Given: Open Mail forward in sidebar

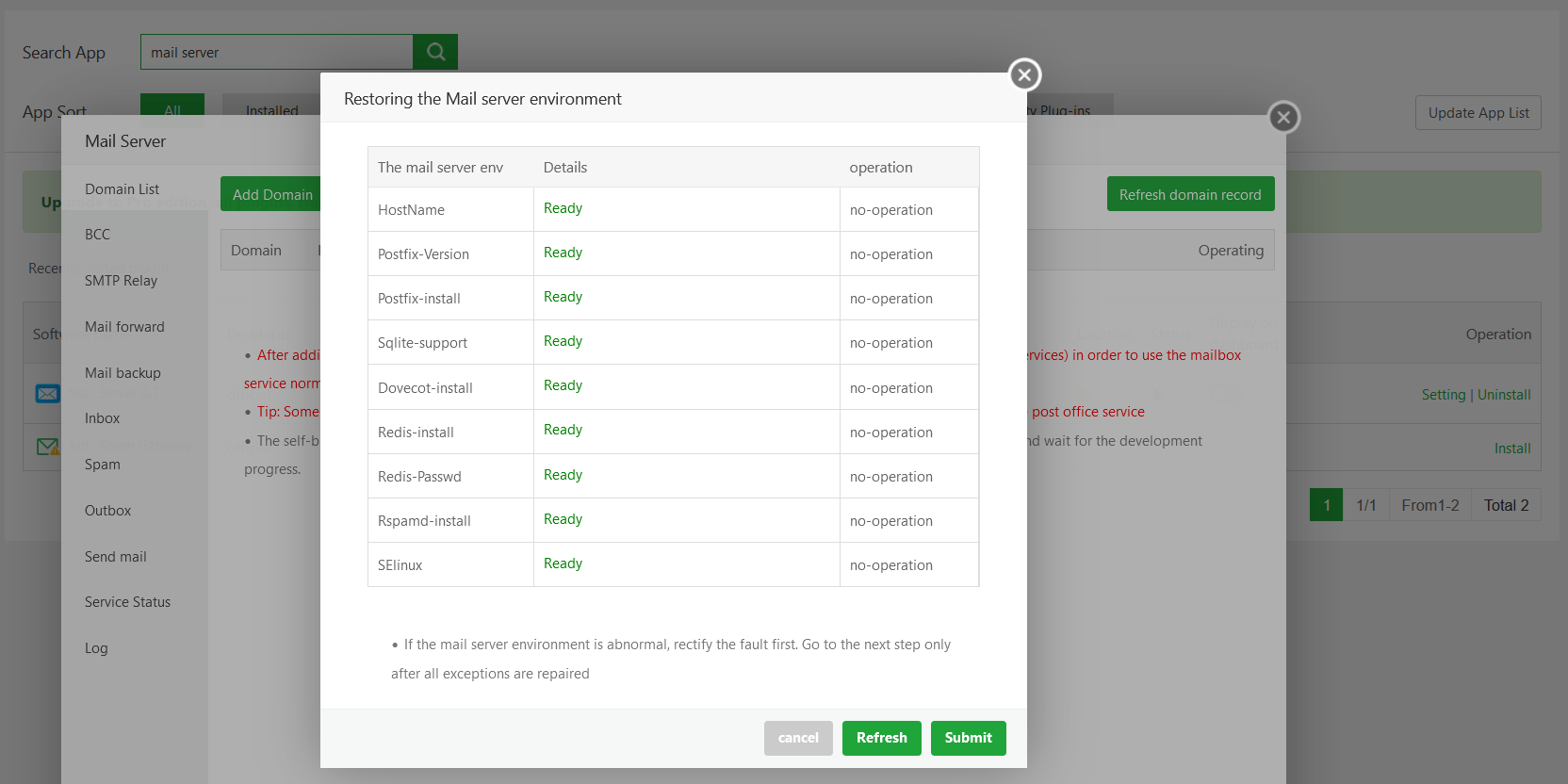Looking at the screenshot, I should 124,327.
